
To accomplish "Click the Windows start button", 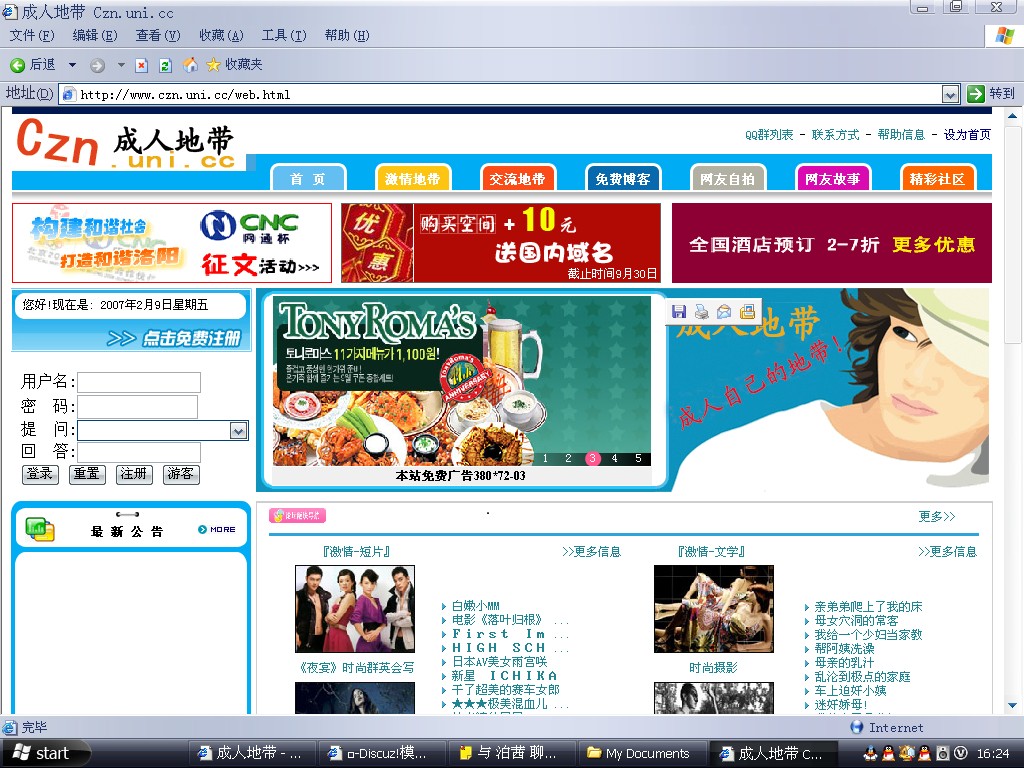I will (44, 753).
